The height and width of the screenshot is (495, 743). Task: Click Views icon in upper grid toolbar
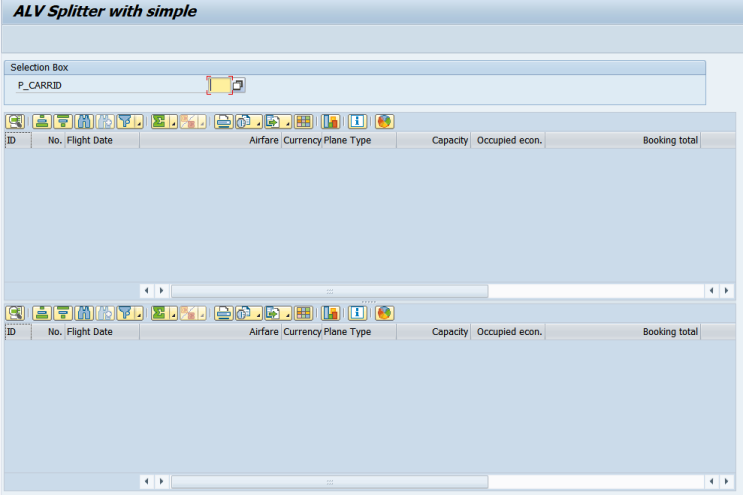click(244, 122)
